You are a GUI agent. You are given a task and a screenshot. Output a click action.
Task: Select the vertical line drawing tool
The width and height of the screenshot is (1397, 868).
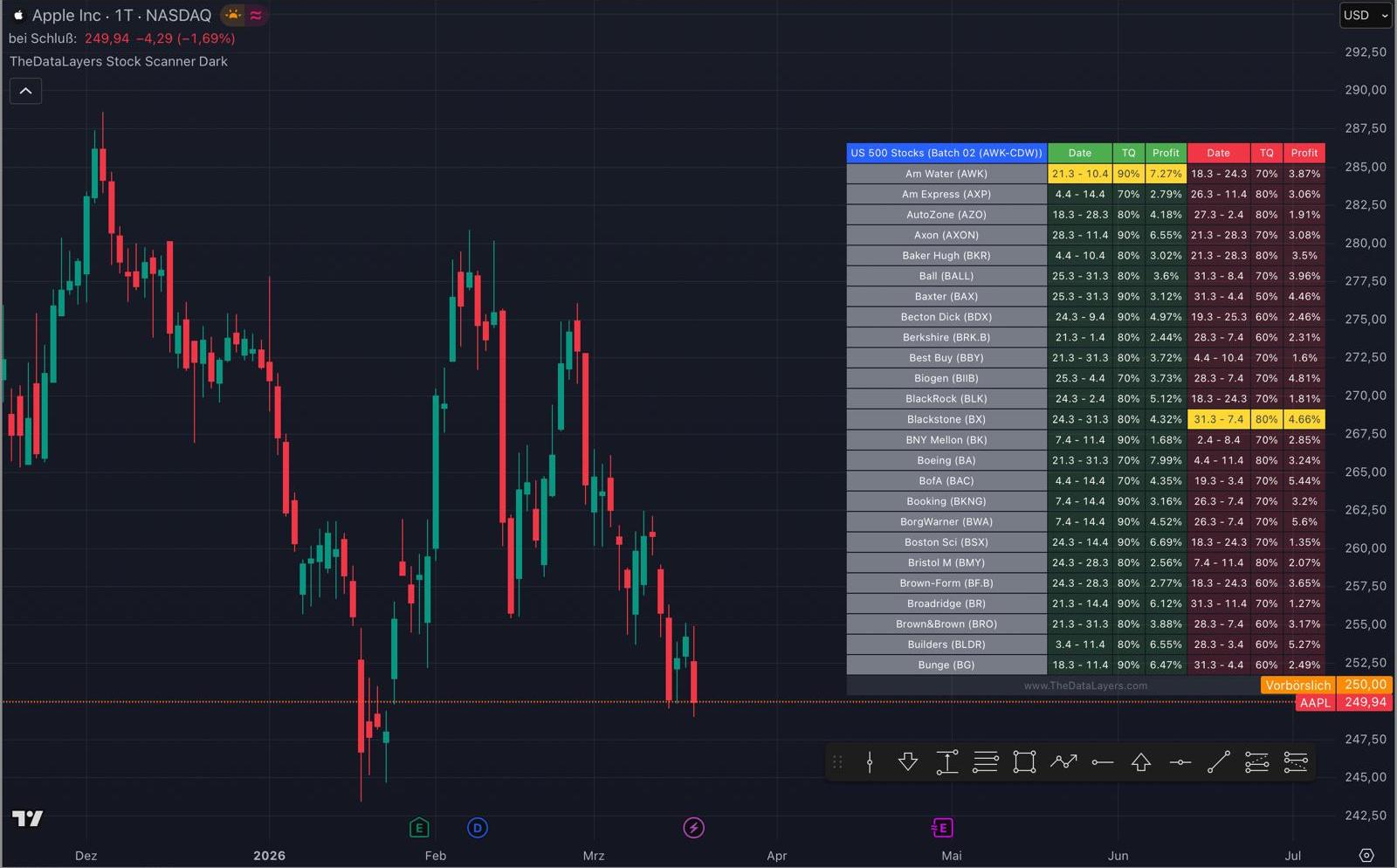[869, 761]
